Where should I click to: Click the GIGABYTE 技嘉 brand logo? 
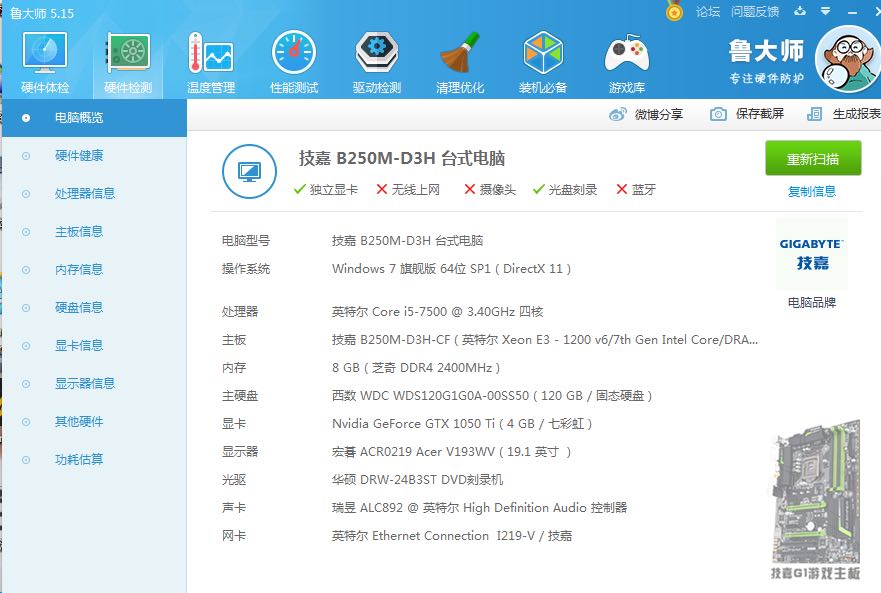(811, 254)
